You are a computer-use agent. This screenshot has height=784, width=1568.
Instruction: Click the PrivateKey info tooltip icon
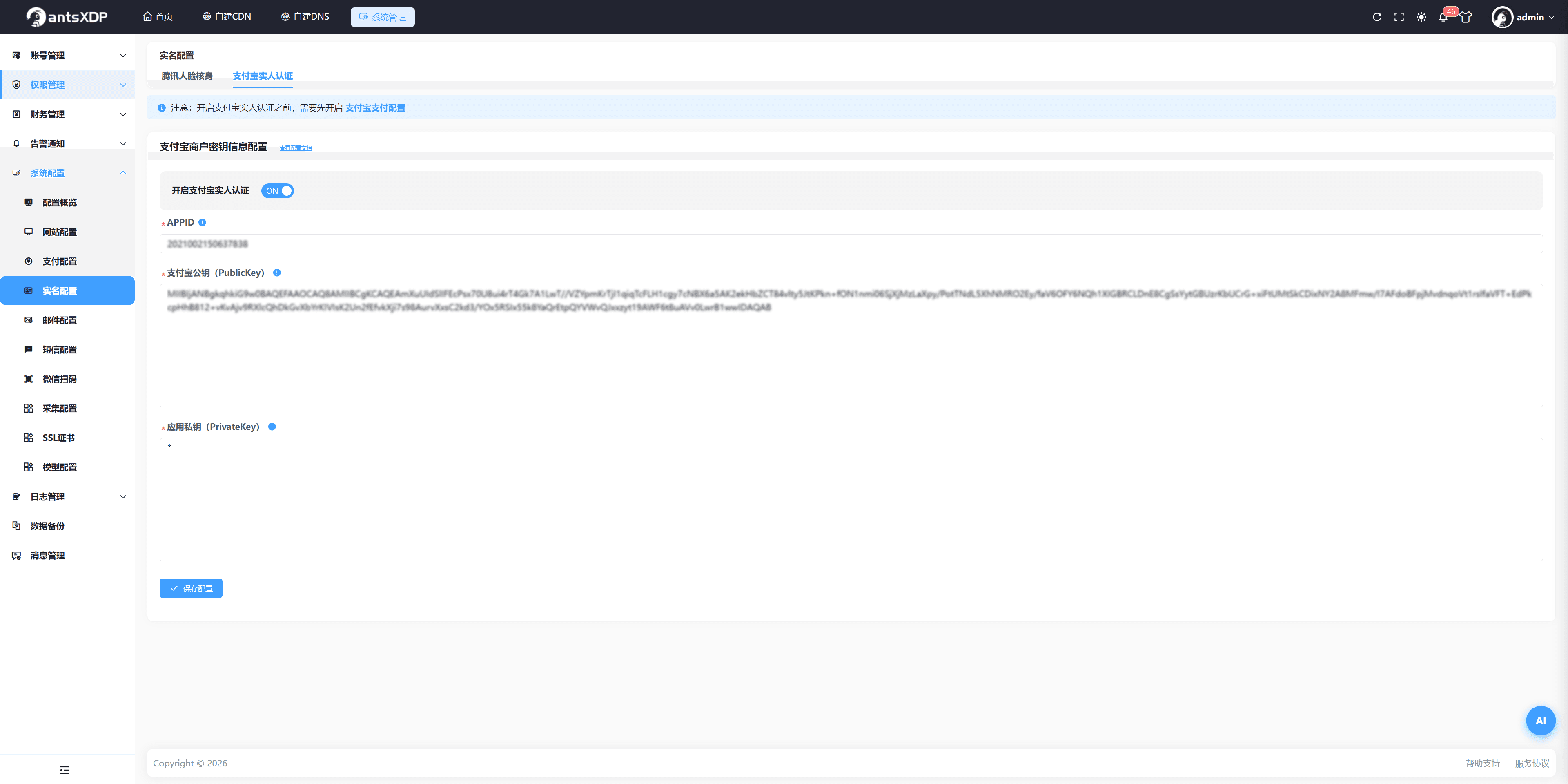click(x=272, y=427)
